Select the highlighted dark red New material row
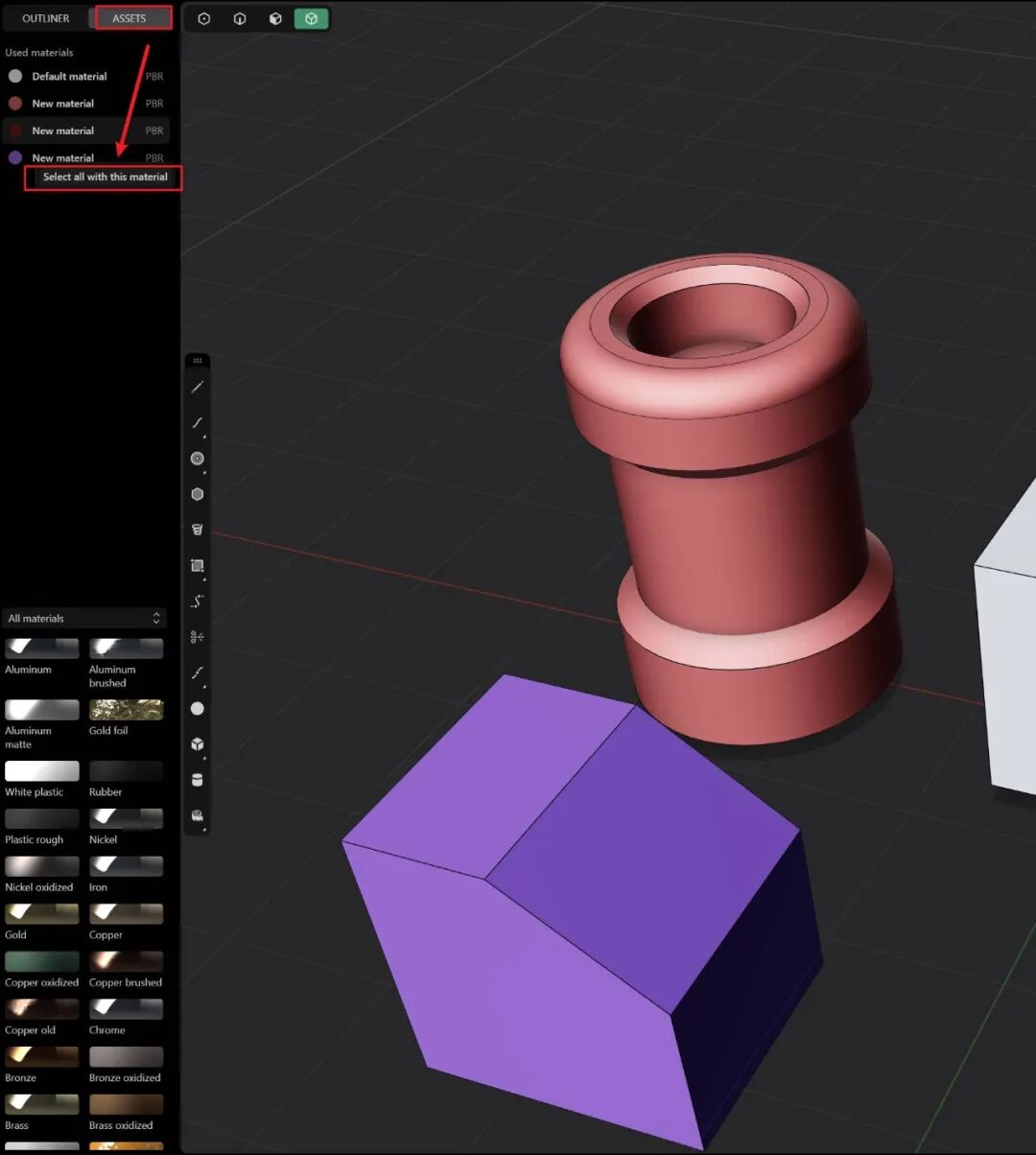 (85, 130)
